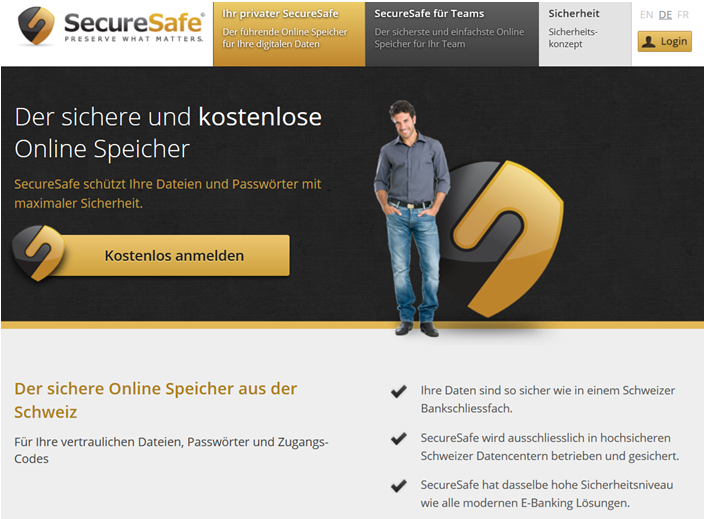
Task: Click the Kostenlos anmelden button
Action: 174,255
